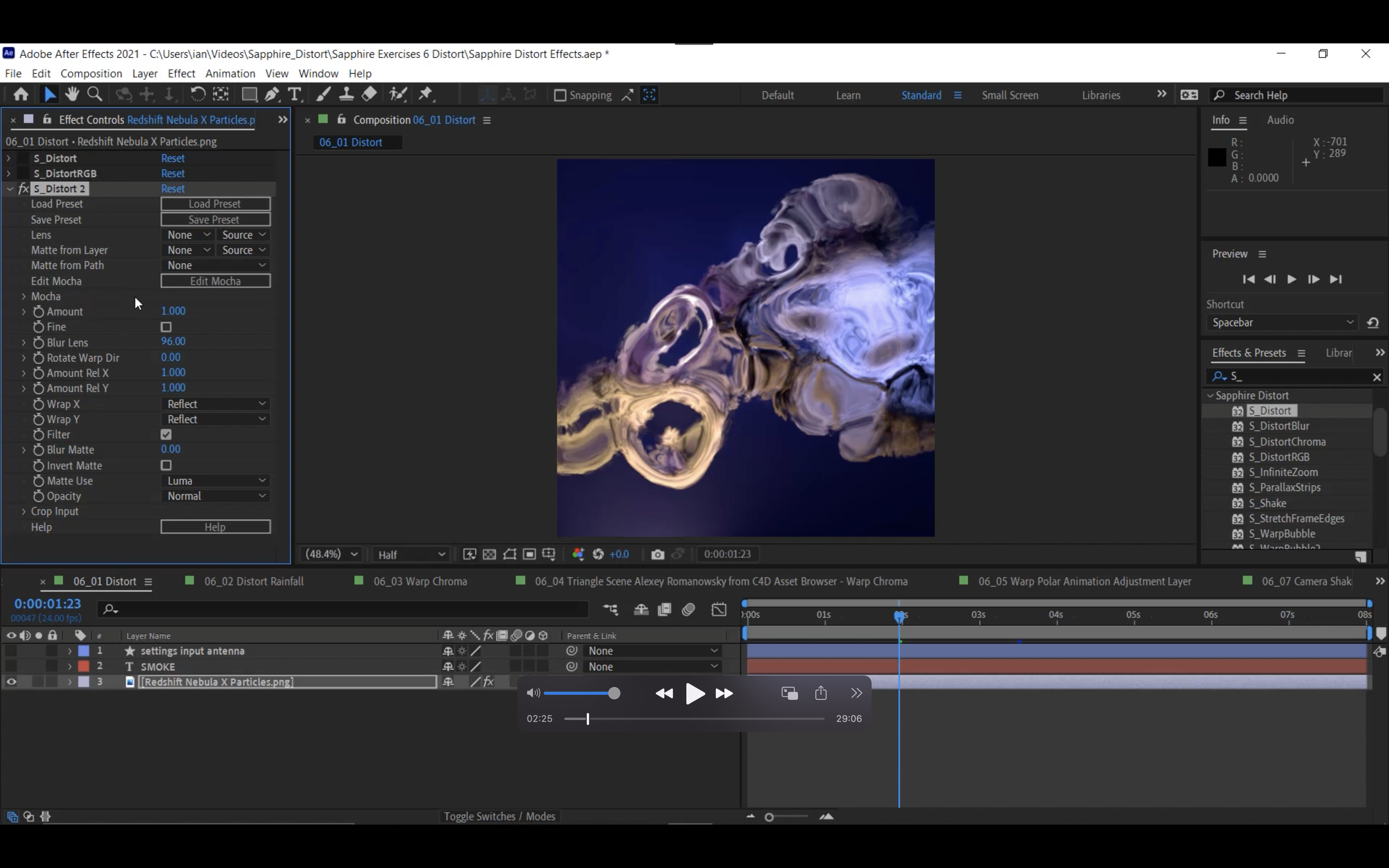This screenshot has height=868, width=1389.
Task: Click the S_DistortBlur effect icon
Action: coord(1238,427)
